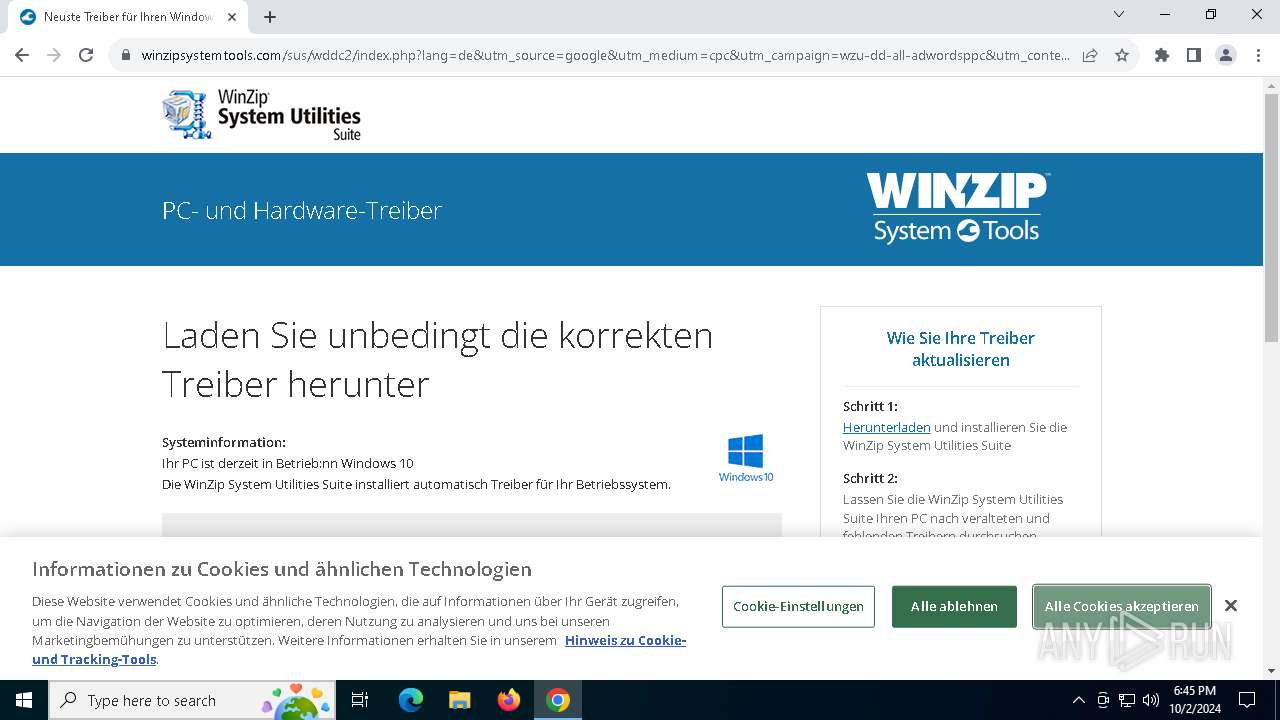Click the cookie banner heading text

click(282, 569)
